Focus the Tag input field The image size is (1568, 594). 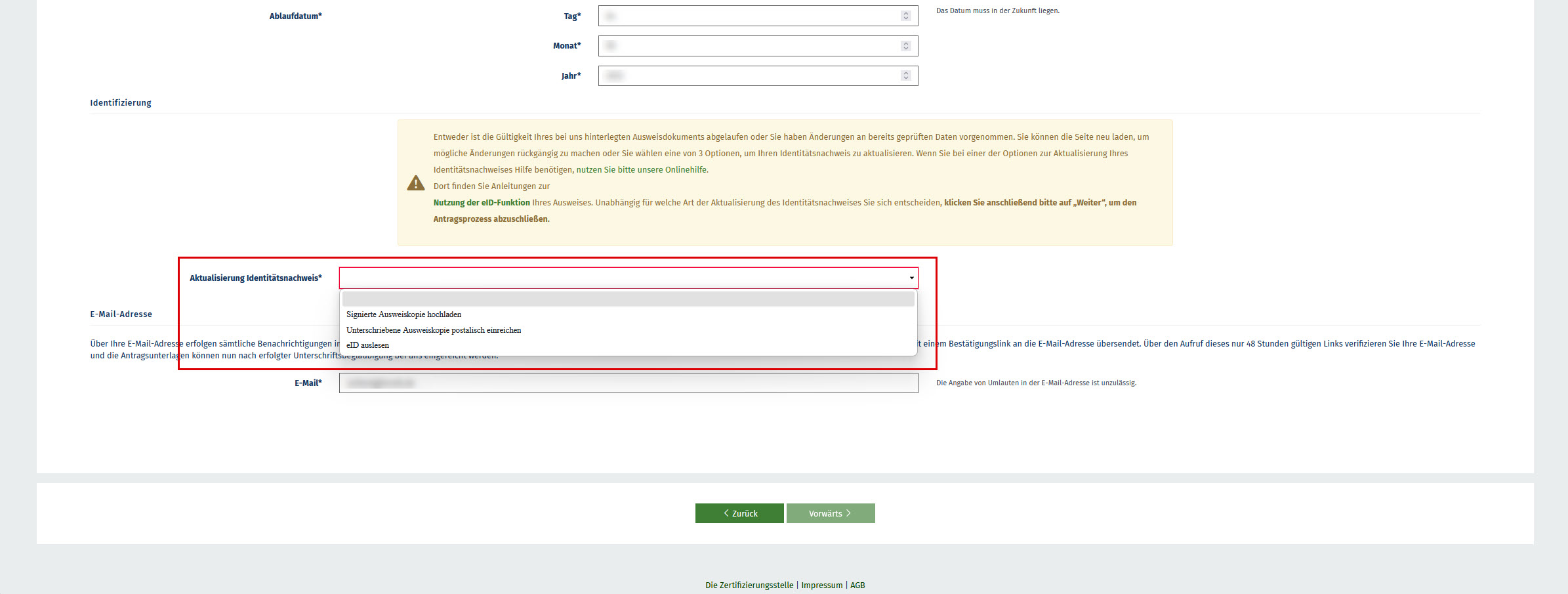coord(748,16)
